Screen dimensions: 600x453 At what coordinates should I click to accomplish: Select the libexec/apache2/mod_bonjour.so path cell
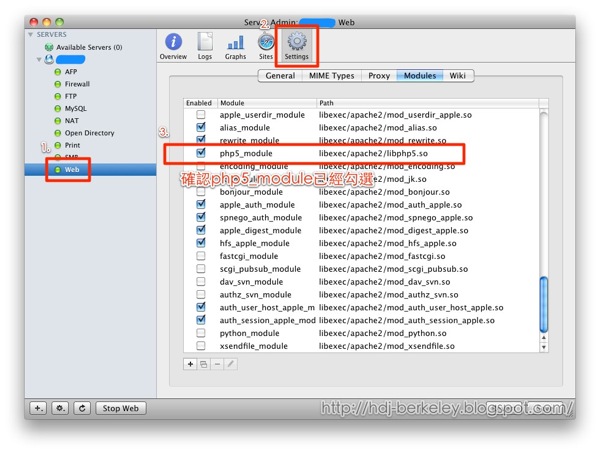pyautogui.click(x=384, y=192)
